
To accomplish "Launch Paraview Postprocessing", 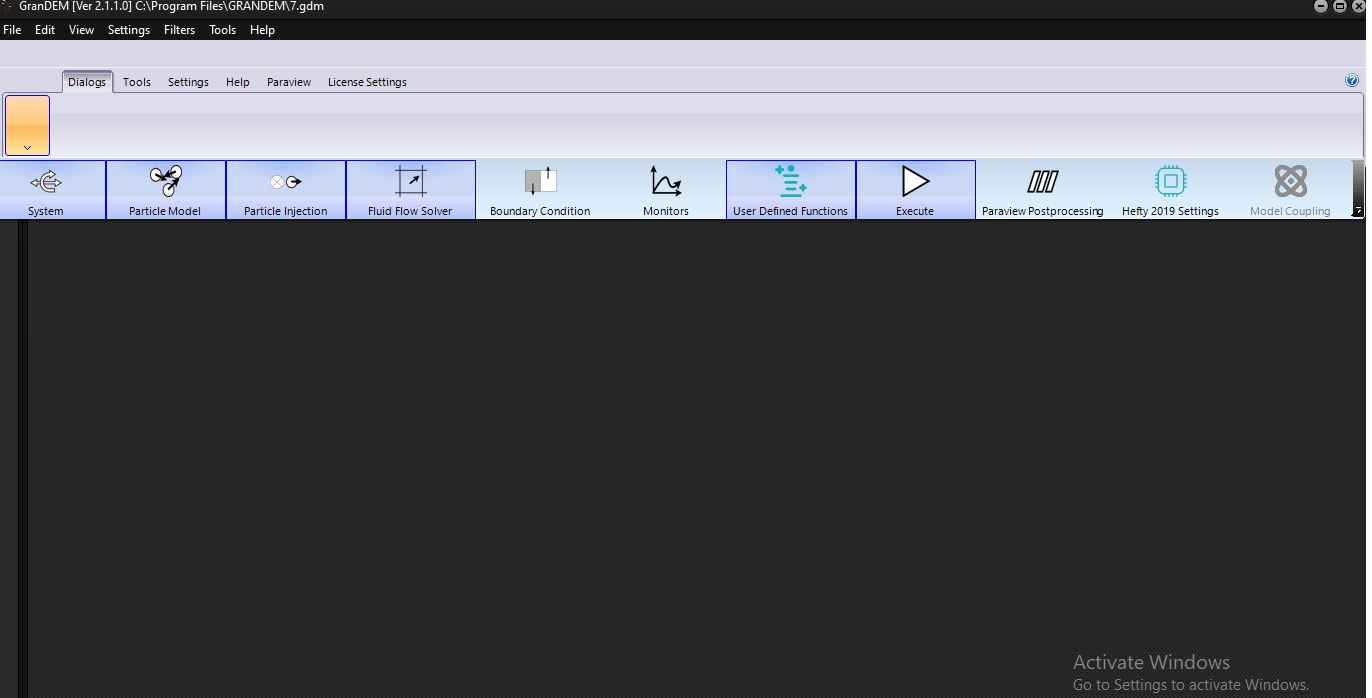I will (x=1042, y=190).
